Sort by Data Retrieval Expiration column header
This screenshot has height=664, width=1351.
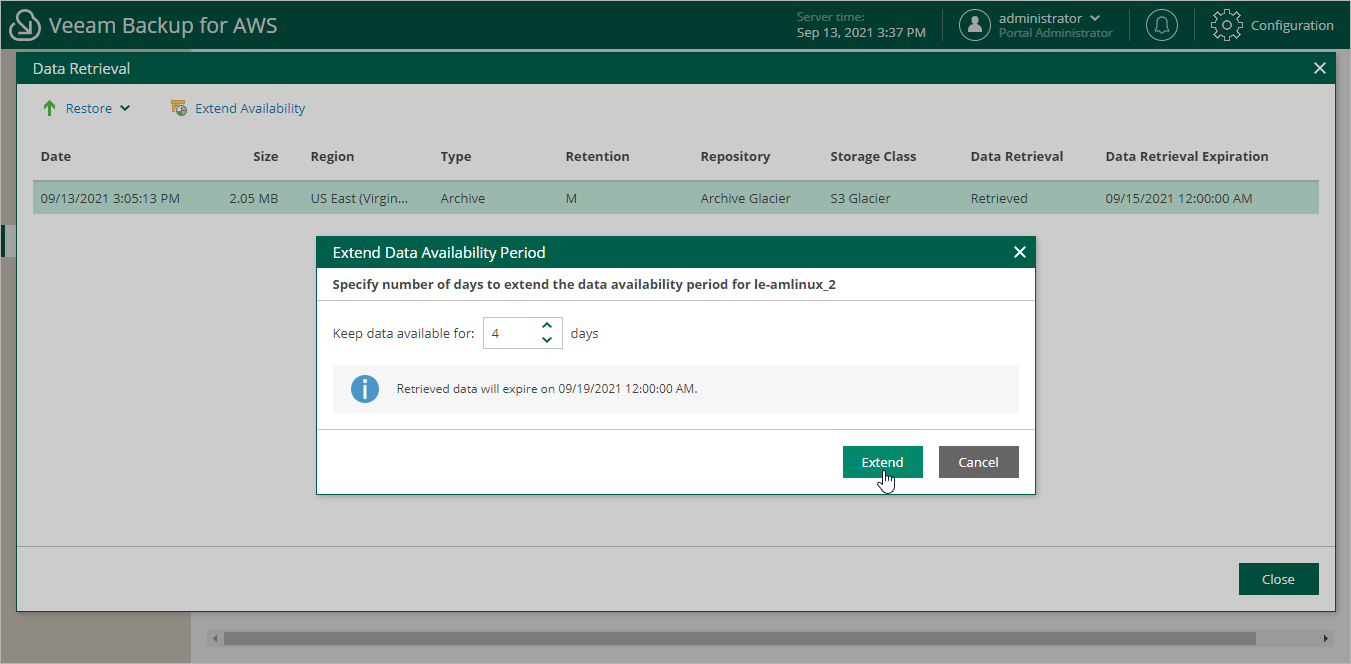(x=1187, y=156)
